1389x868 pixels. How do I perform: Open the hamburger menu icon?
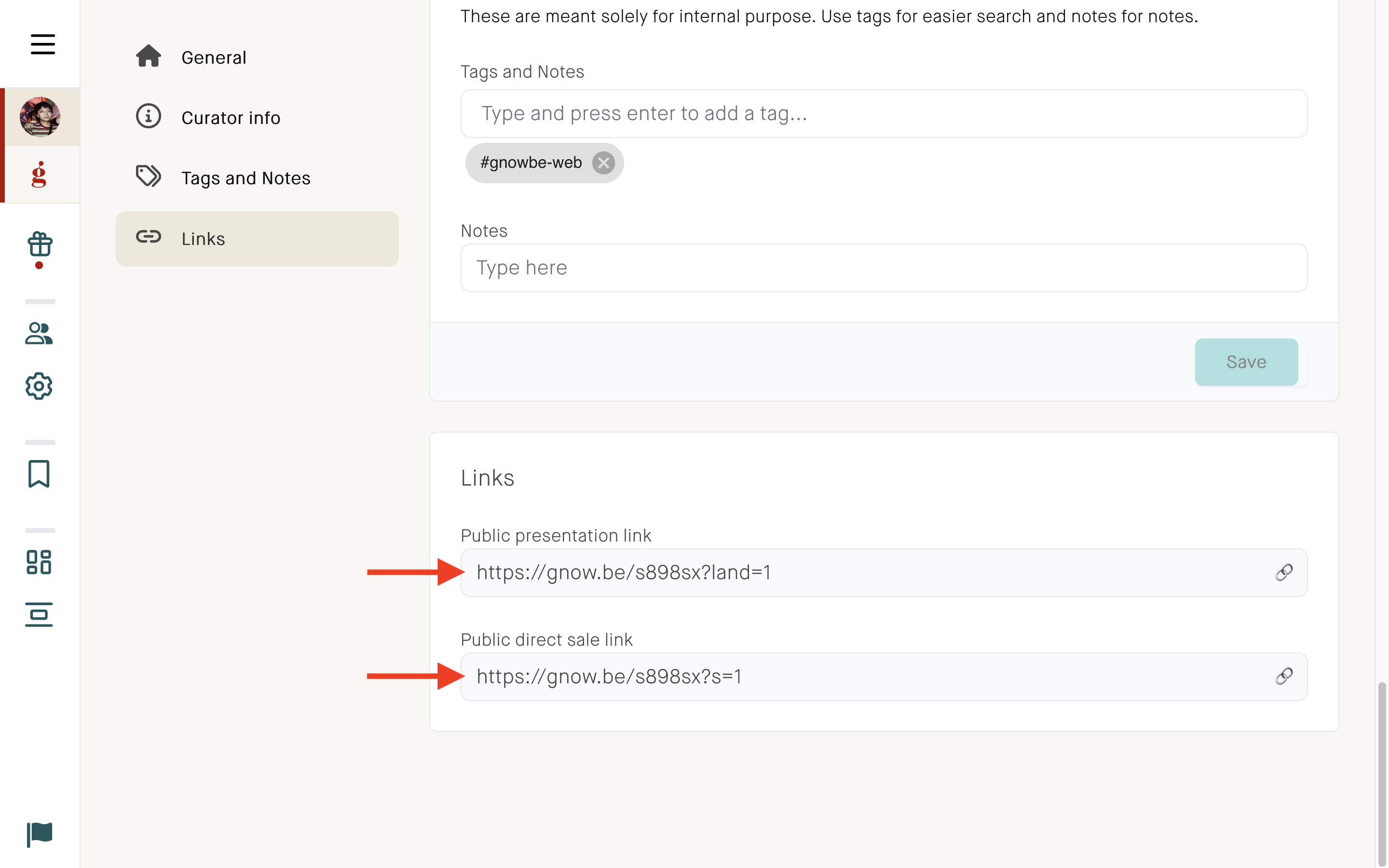[42, 44]
